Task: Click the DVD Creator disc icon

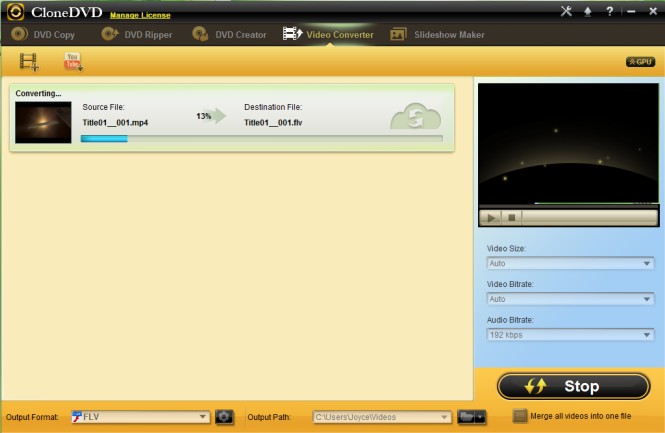Action: tap(200, 34)
